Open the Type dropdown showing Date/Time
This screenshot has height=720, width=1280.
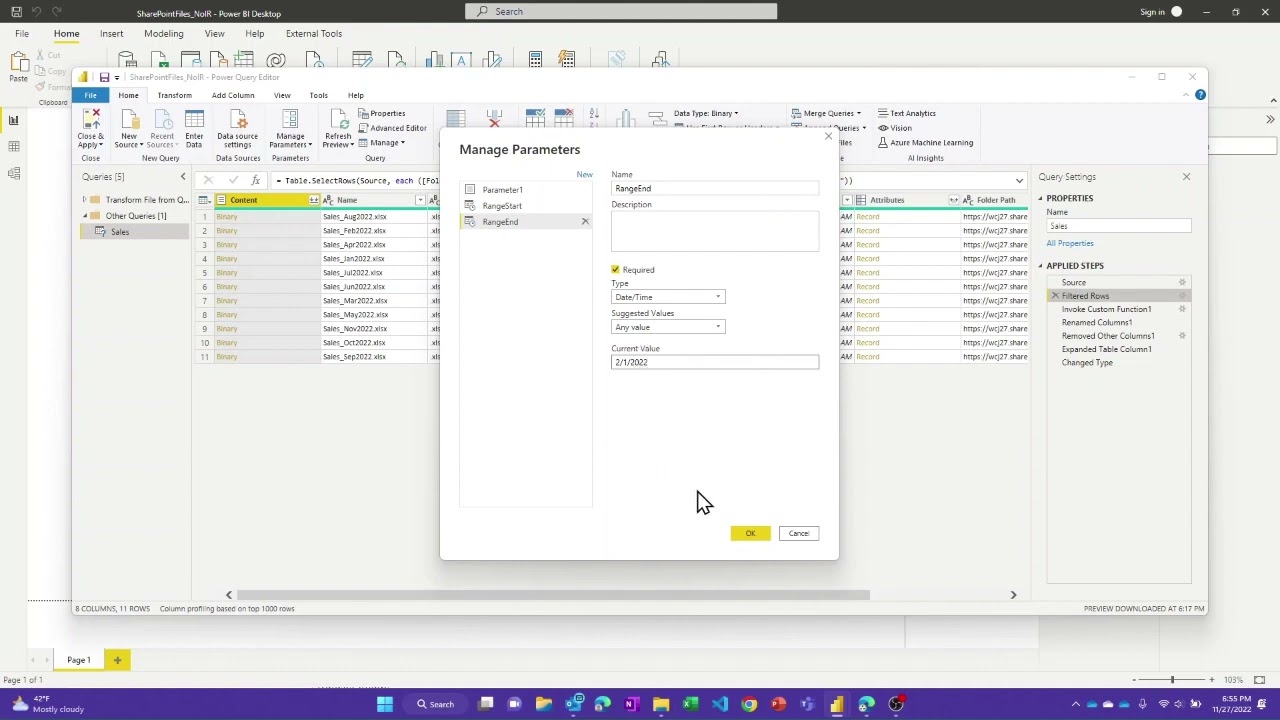[668, 297]
